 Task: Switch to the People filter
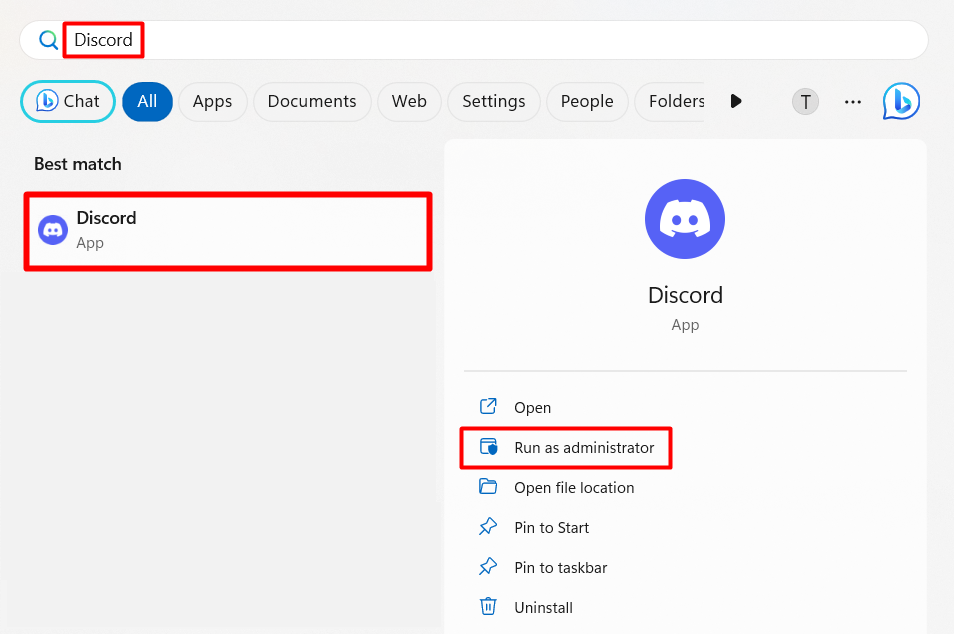pyautogui.click(x=587, y=102)
